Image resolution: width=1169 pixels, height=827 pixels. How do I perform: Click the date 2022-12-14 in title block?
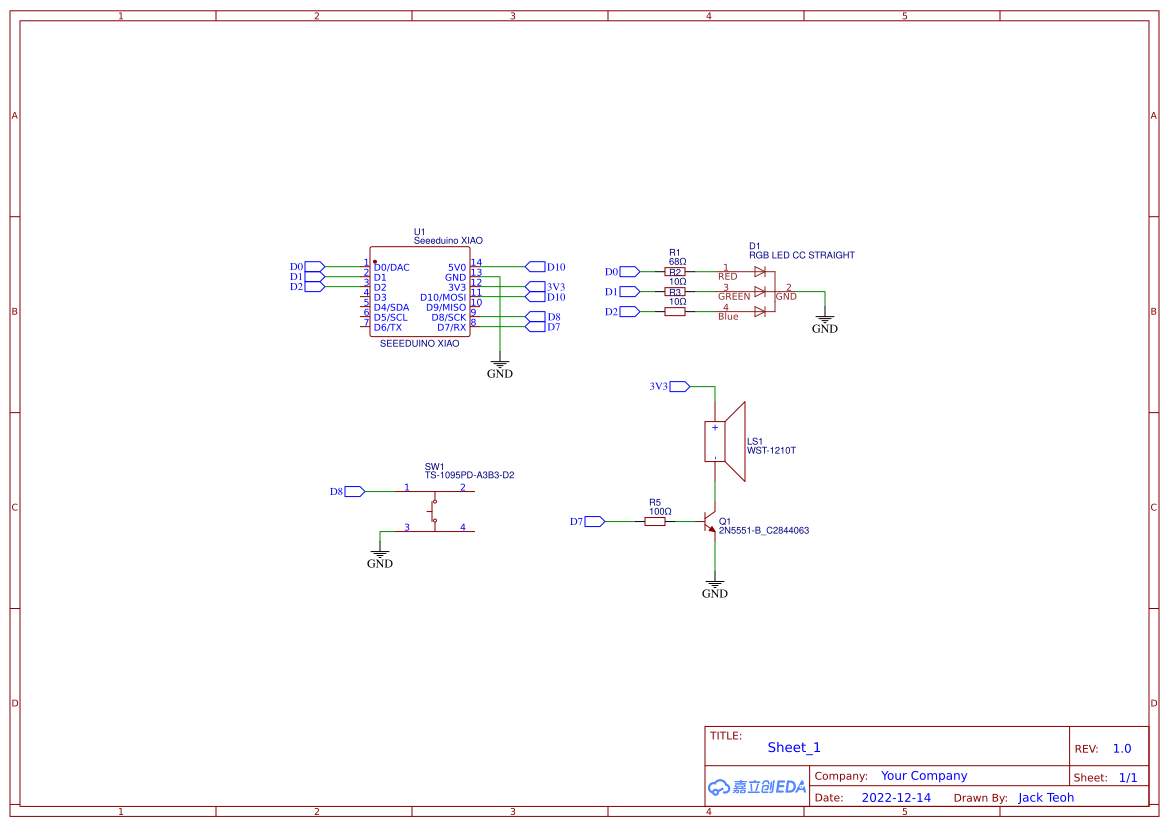pos(896,797)
